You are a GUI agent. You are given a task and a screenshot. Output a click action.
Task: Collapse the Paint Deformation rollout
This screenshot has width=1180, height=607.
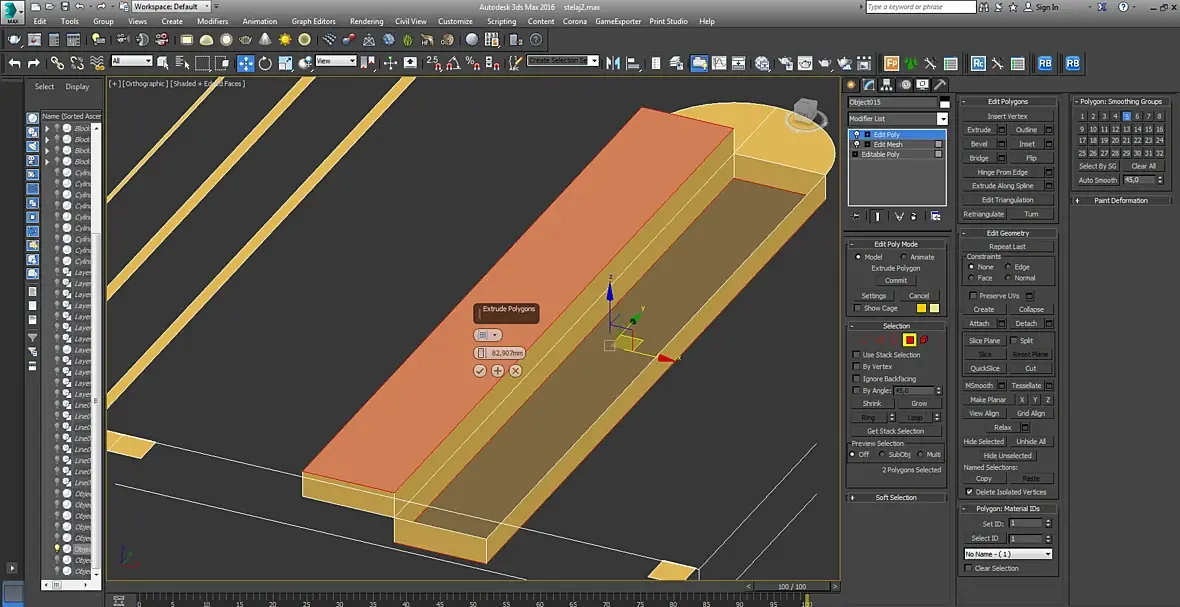point(1120,200)
